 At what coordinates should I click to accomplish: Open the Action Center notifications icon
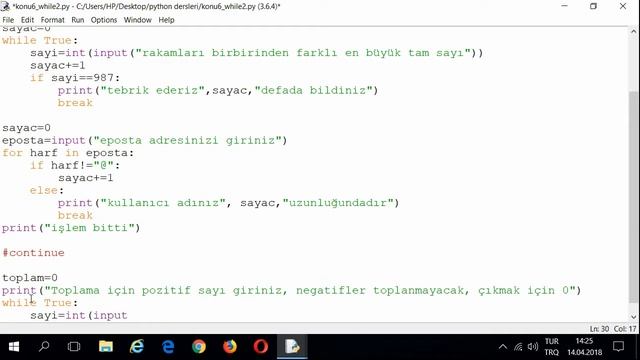click(x=618, y=347)
